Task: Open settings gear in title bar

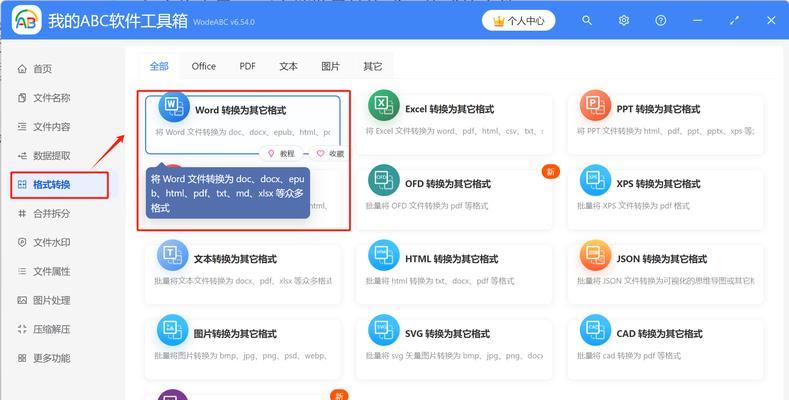Action: (624, 20)
